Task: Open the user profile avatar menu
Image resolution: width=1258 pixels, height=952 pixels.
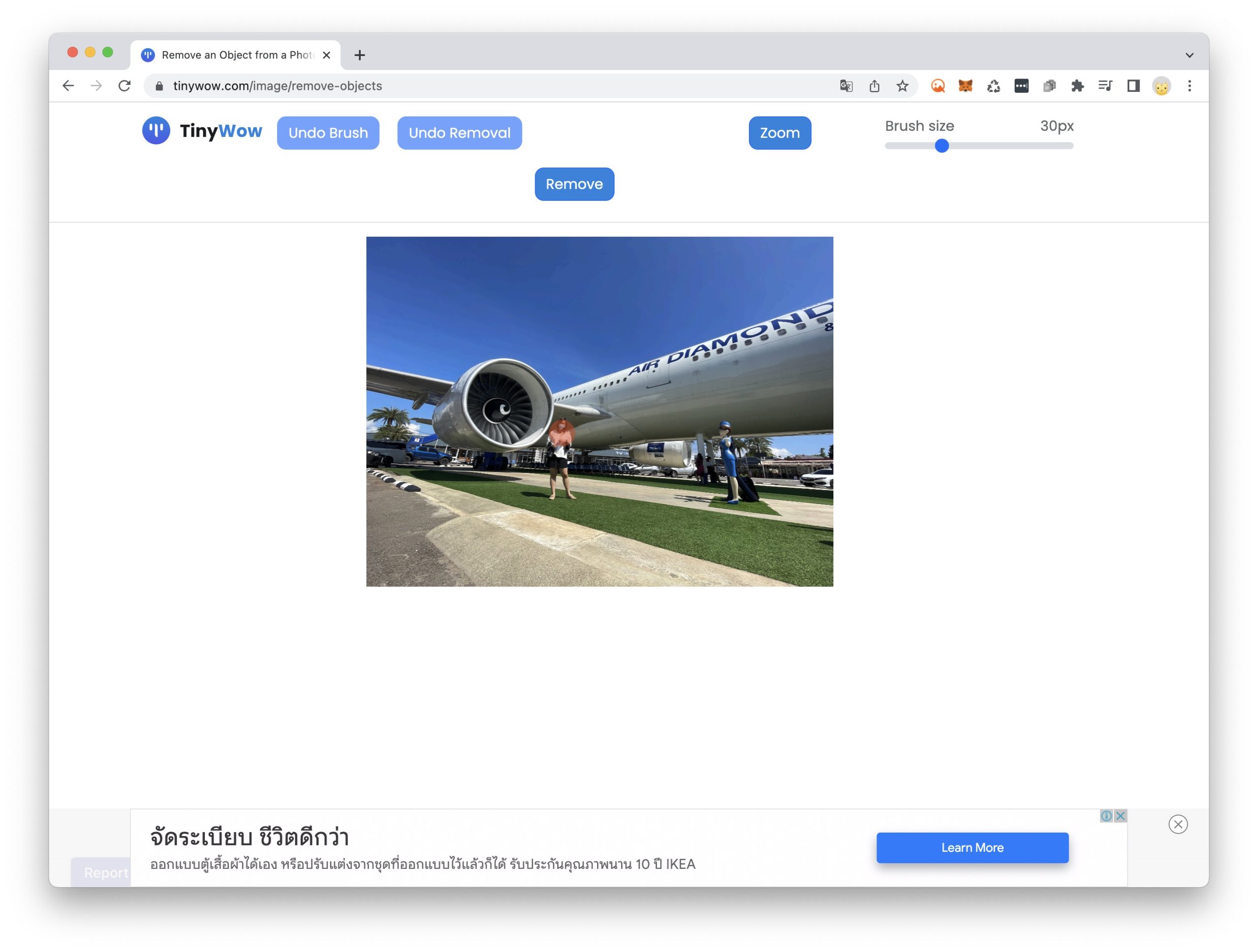Action: [x=1161, y=86]
